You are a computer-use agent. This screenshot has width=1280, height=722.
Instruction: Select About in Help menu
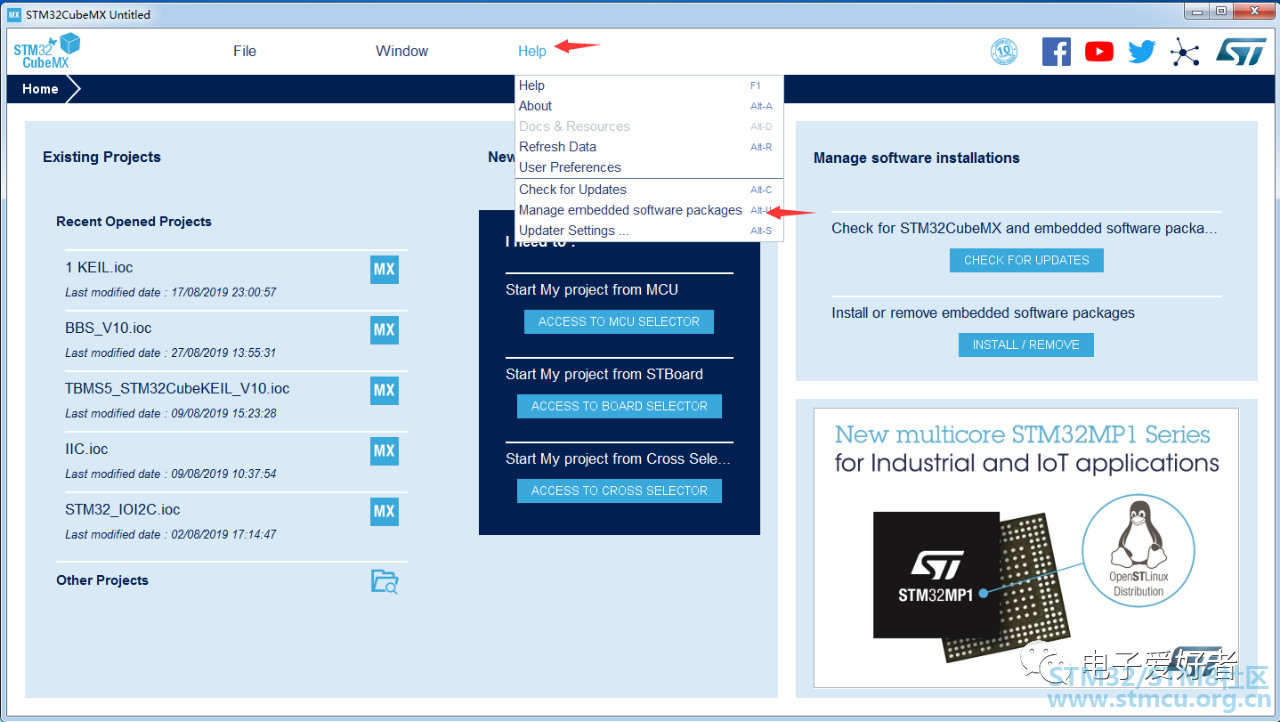[x=649, y=106]
